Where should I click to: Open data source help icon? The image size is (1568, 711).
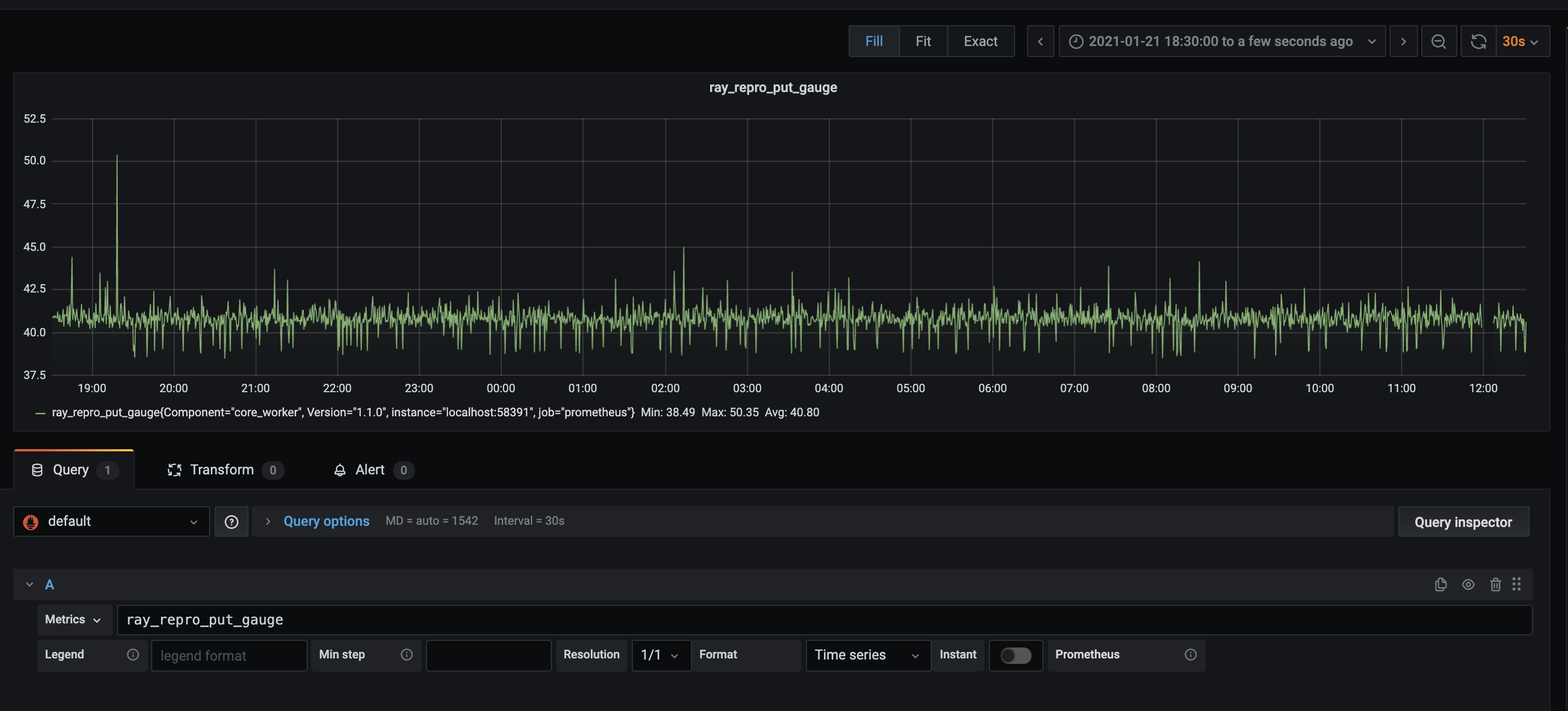pyautogui.click(x=231, y=521)
